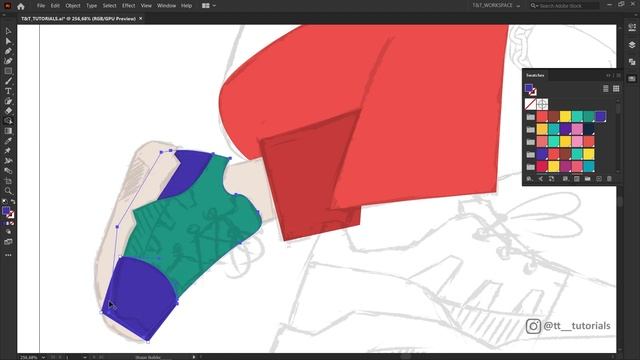Select the Zoom magnifier tool
Viewport: 640px width, 360px height.
8,191
